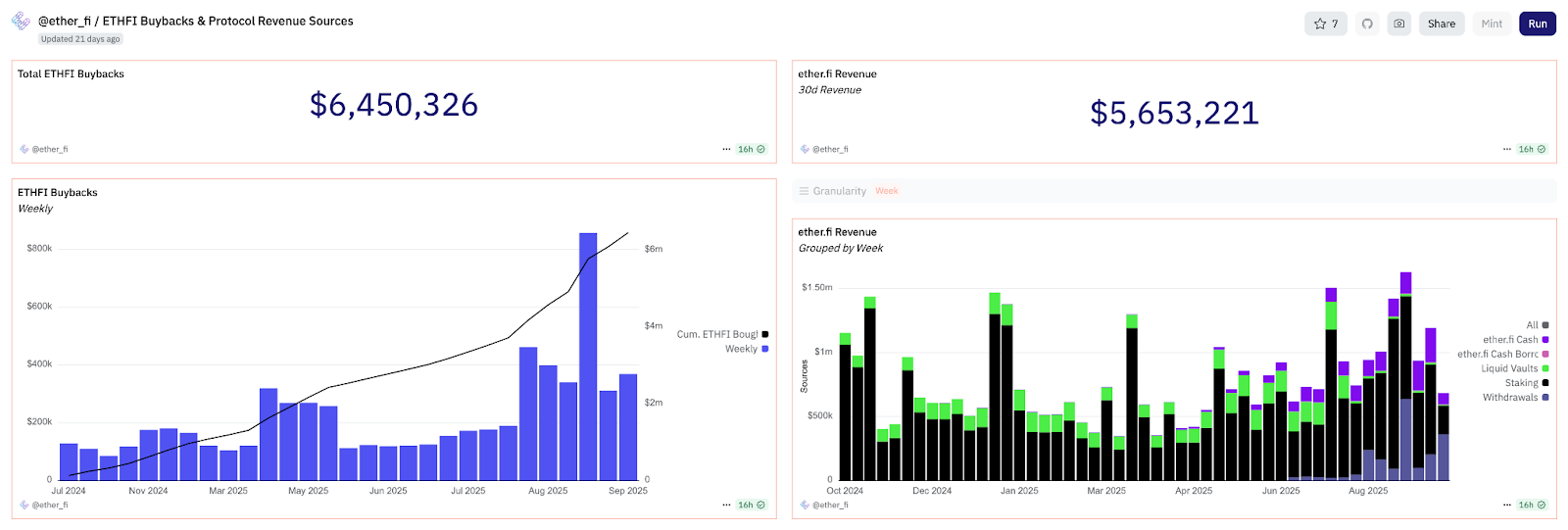Toggle the Liquid Vaults series in legend

(1514, 368)
